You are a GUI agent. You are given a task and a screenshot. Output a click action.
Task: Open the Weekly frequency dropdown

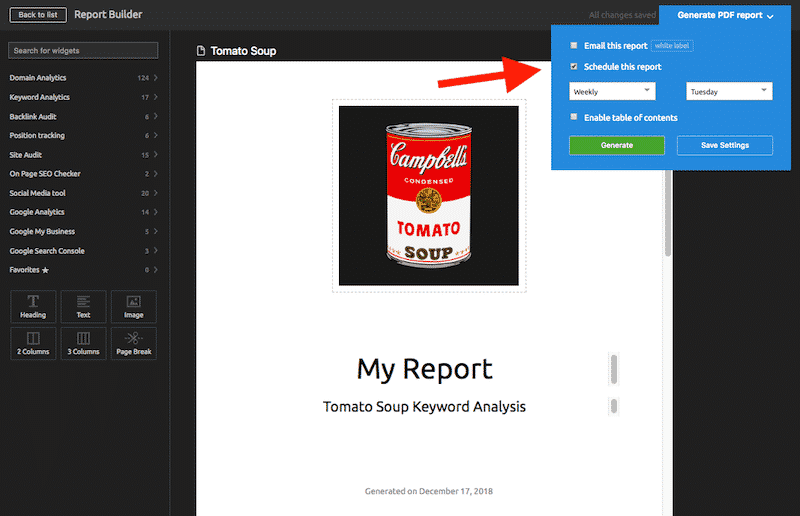pos(611,91)
